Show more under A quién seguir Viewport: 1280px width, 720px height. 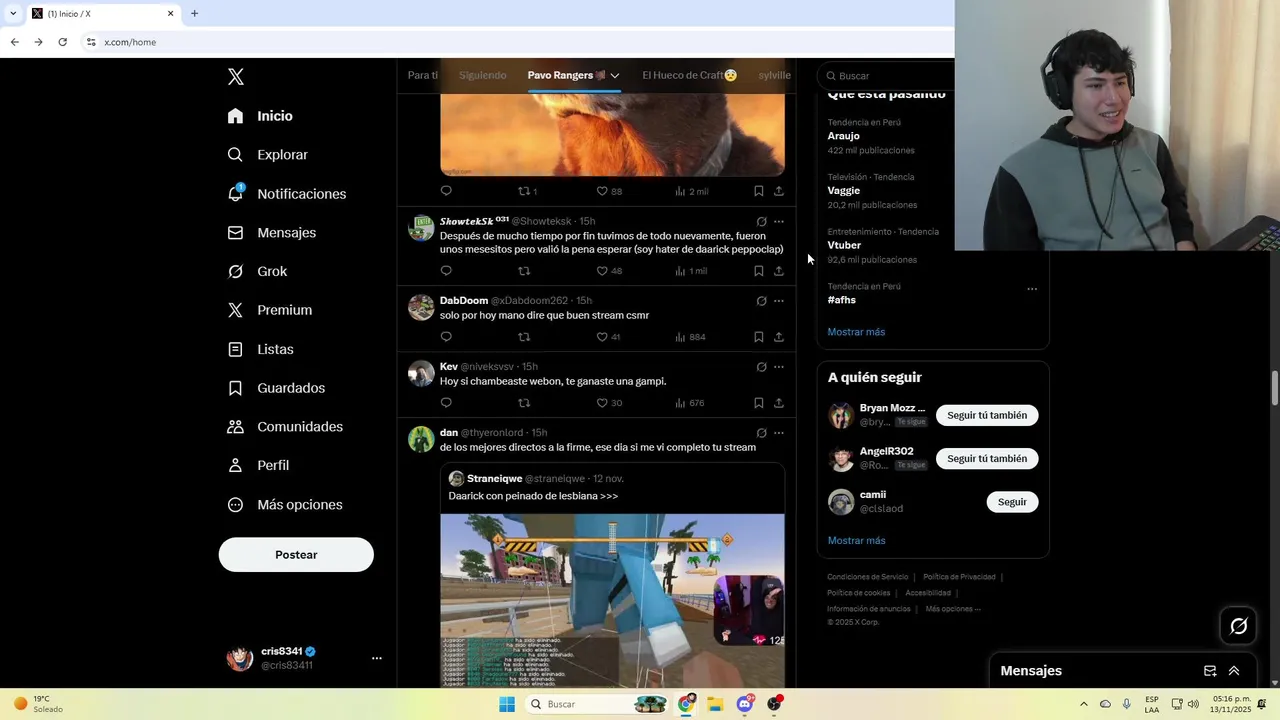[856, 541]
